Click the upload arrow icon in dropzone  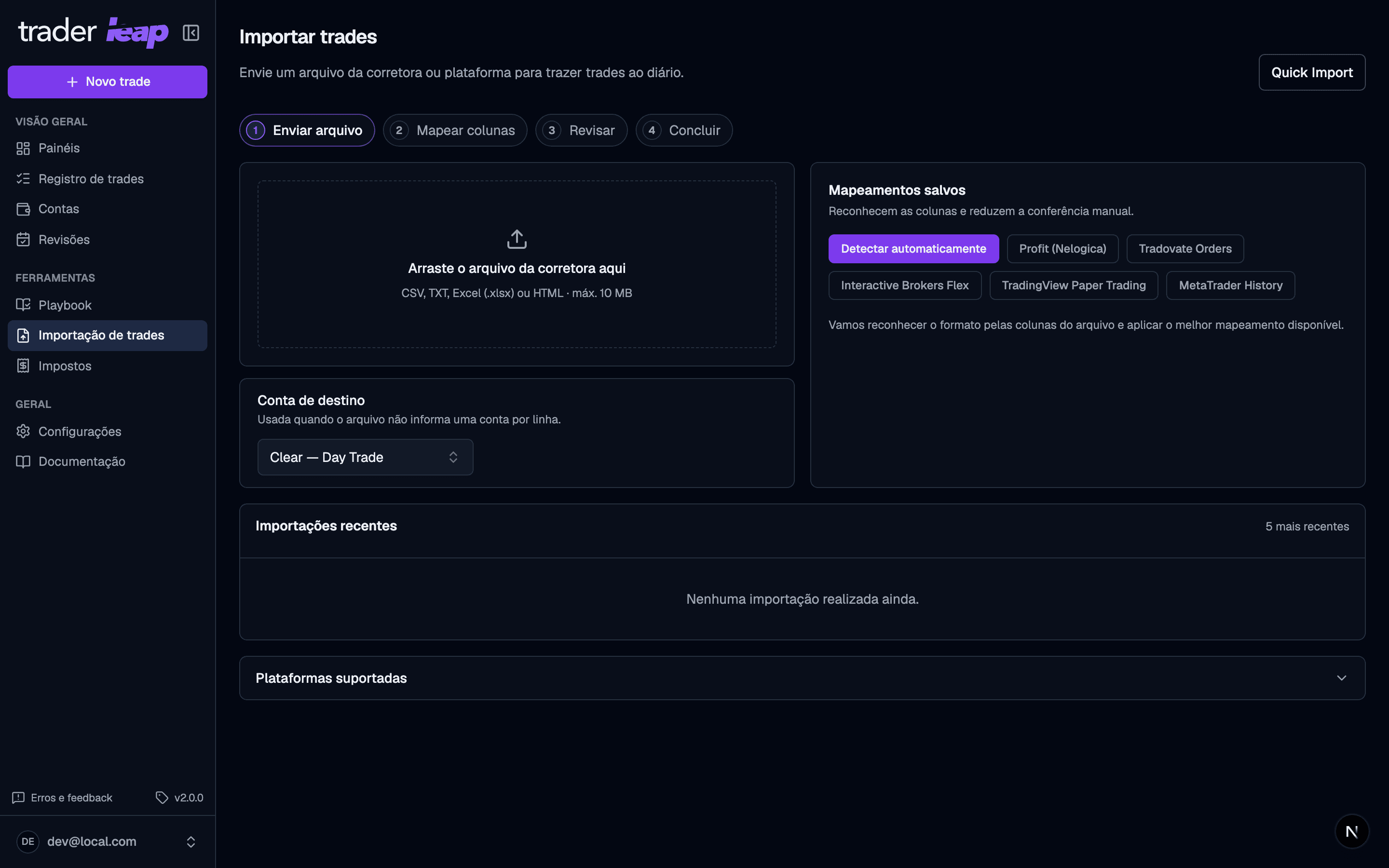[x=517, y=239]
